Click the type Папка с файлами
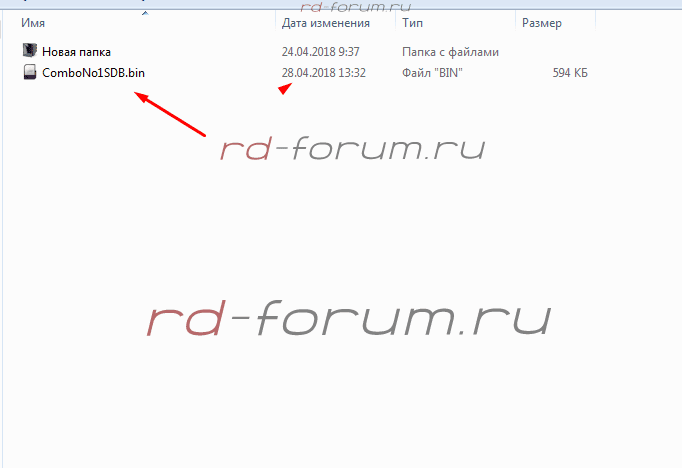Screen dimensions: 682x468 [450, 52]
